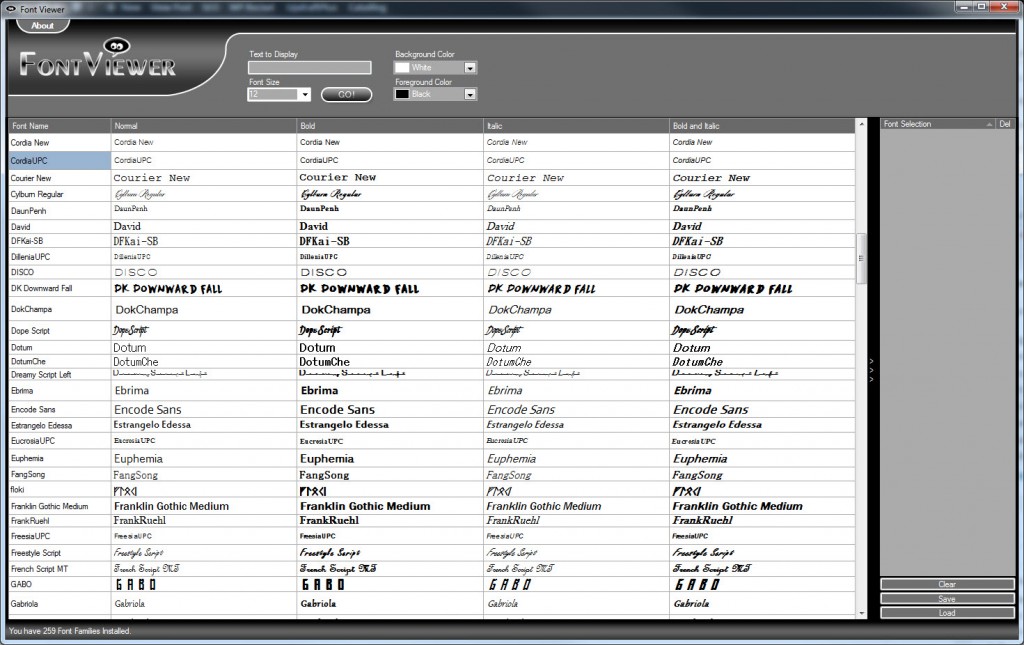
Task: Click the Foreground Color dropdown arrow
Action: click(469, 94)
